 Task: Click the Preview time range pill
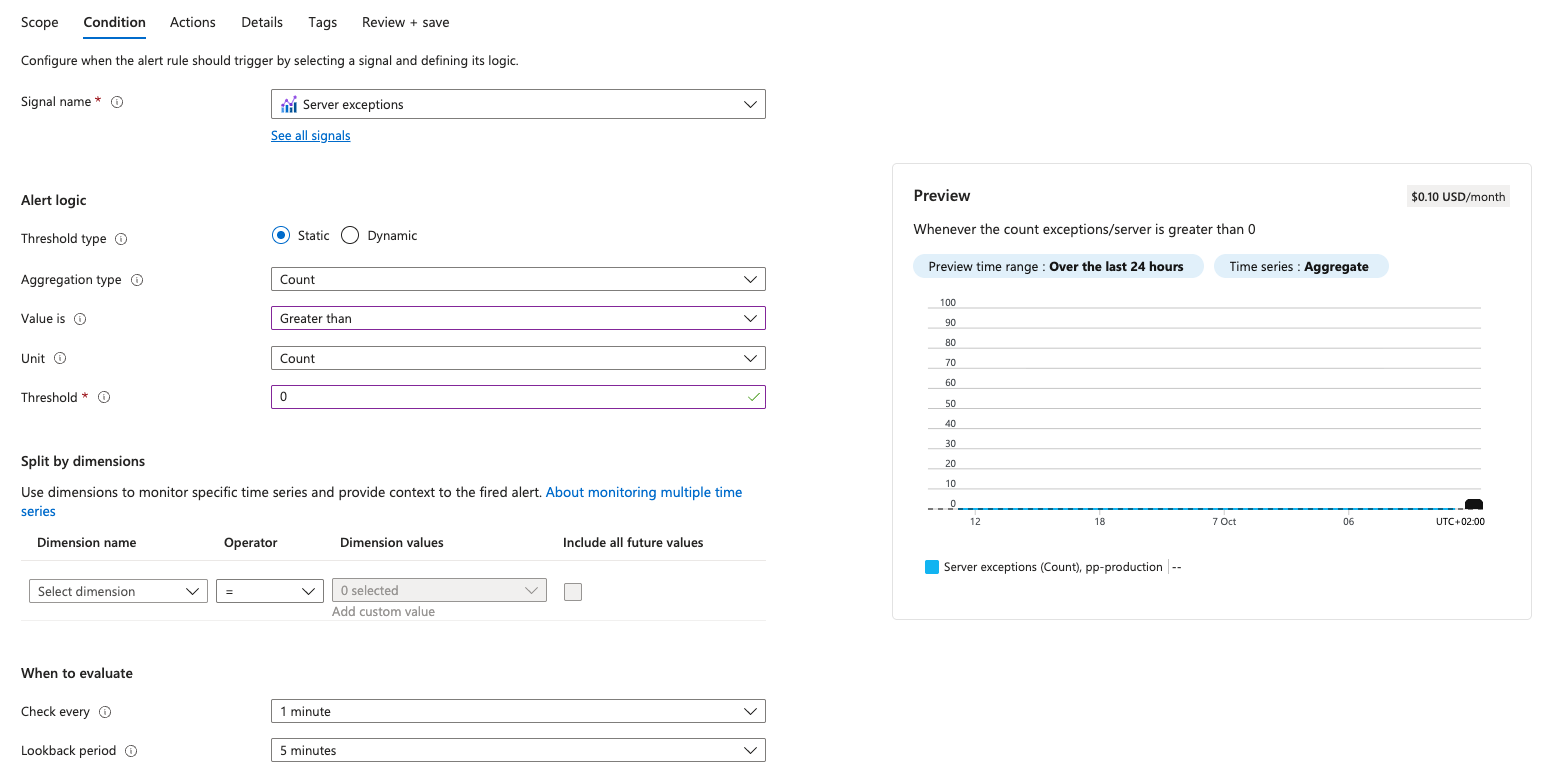(1058, 267)
